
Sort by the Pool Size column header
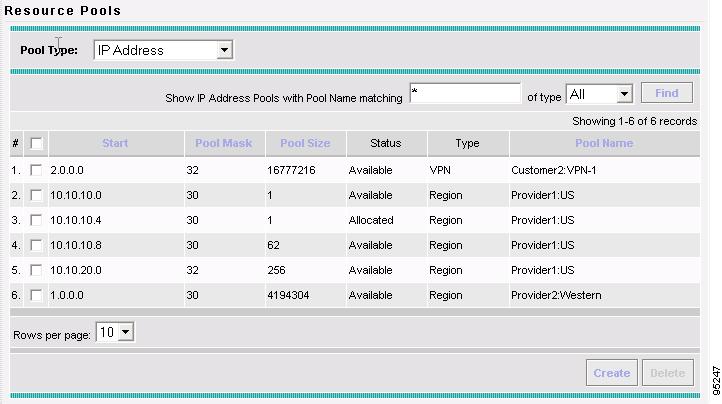point(305,143)
